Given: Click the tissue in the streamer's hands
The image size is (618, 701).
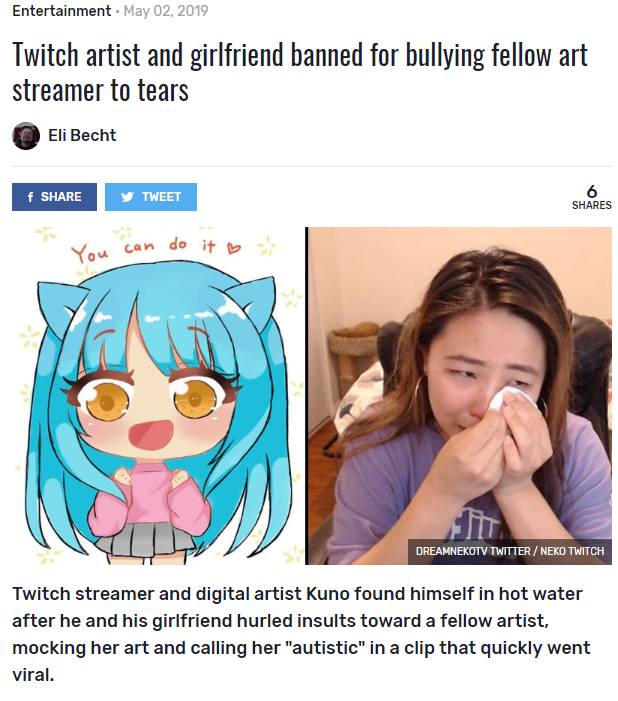Looking at the screenshot, I should point(511,400).
